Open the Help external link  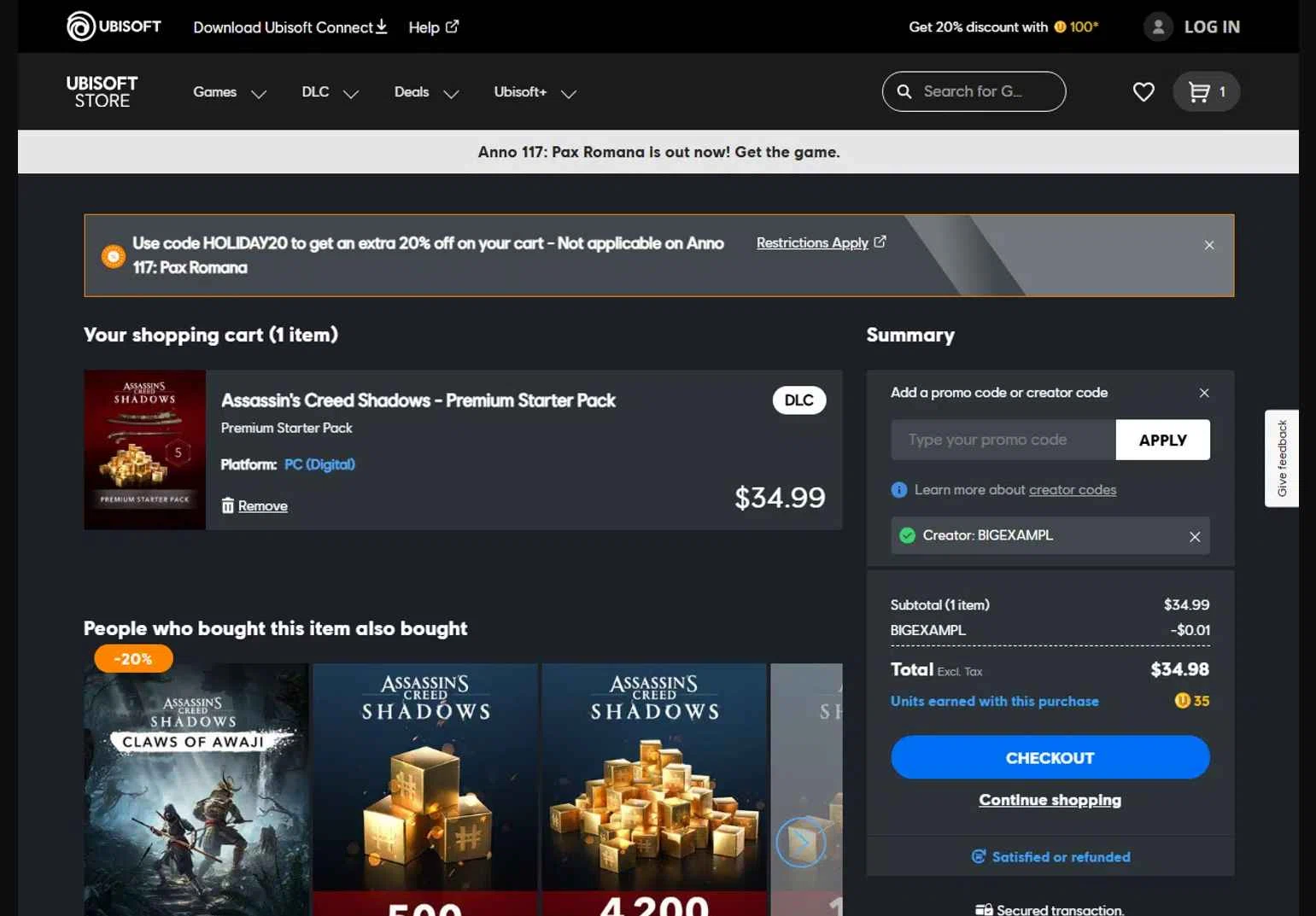433,27
